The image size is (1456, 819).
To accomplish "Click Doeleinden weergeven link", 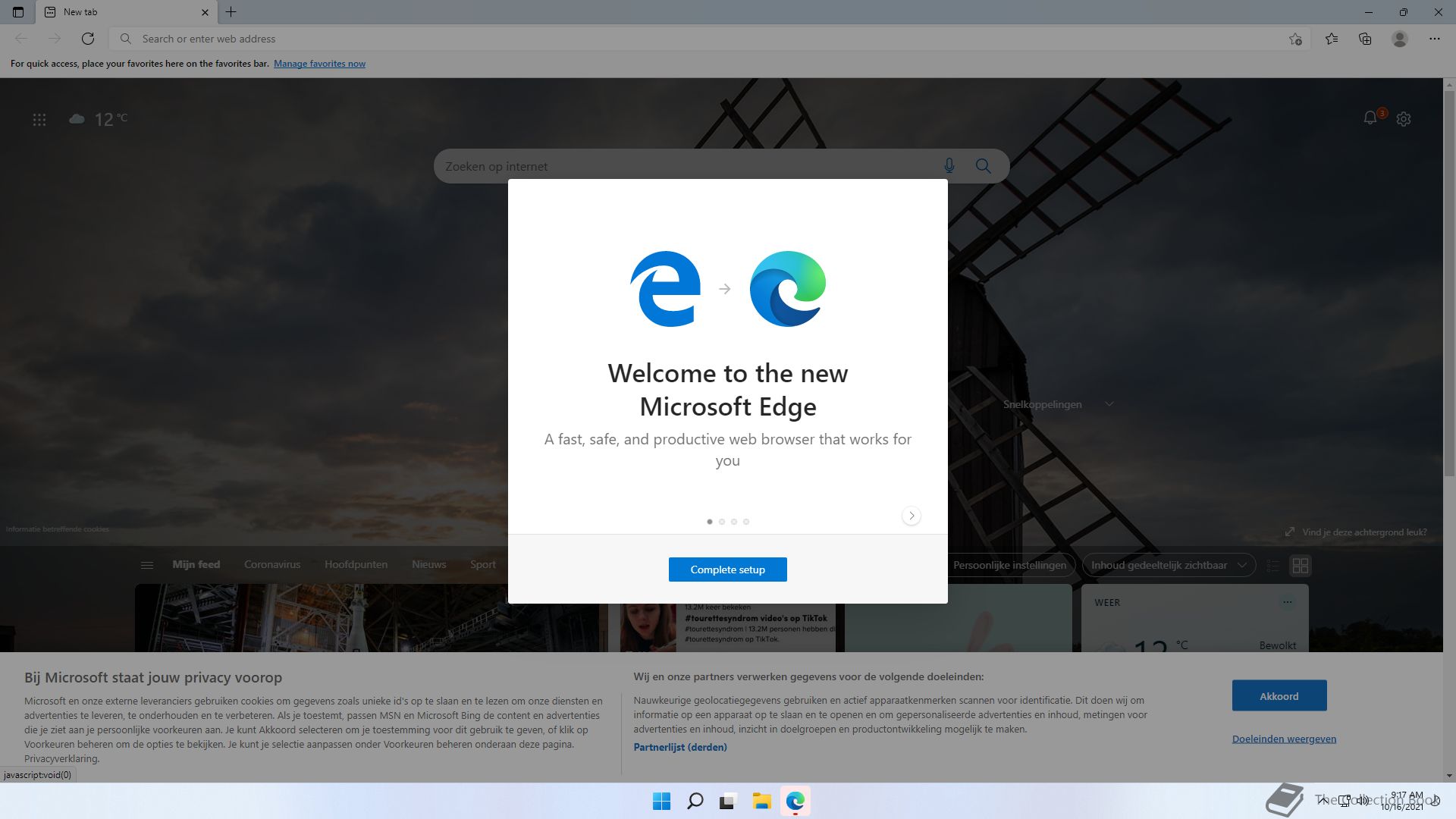I will 1284,739.
